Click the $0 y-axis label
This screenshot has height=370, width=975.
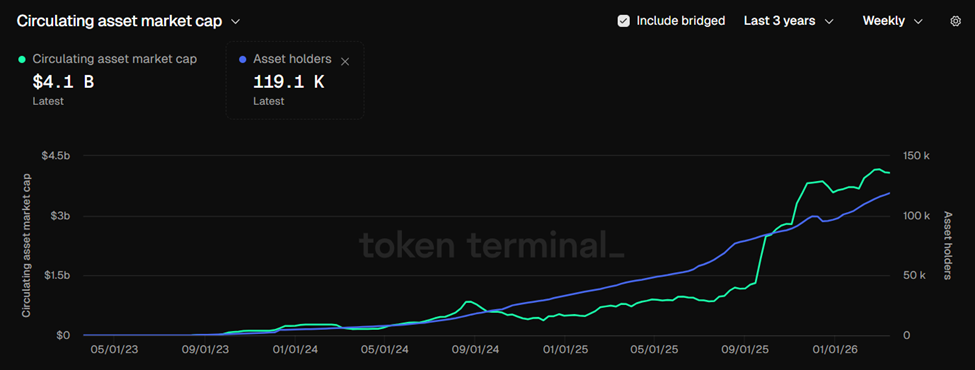[63, 335]
